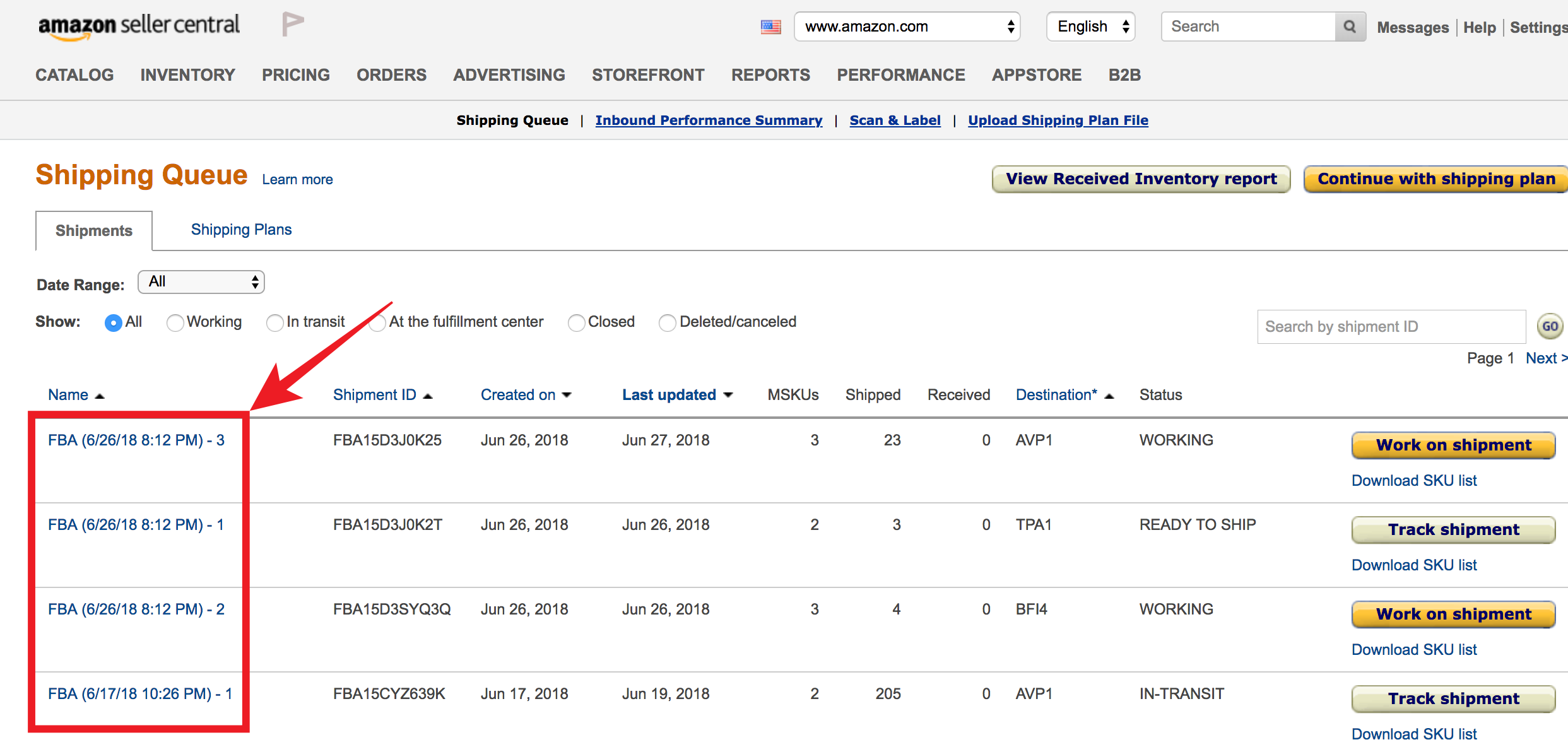Download SKU list for IN-TRANSIT shipment
The height and width of the screenshot is (747, 1568).
(x=1414, y=734)
